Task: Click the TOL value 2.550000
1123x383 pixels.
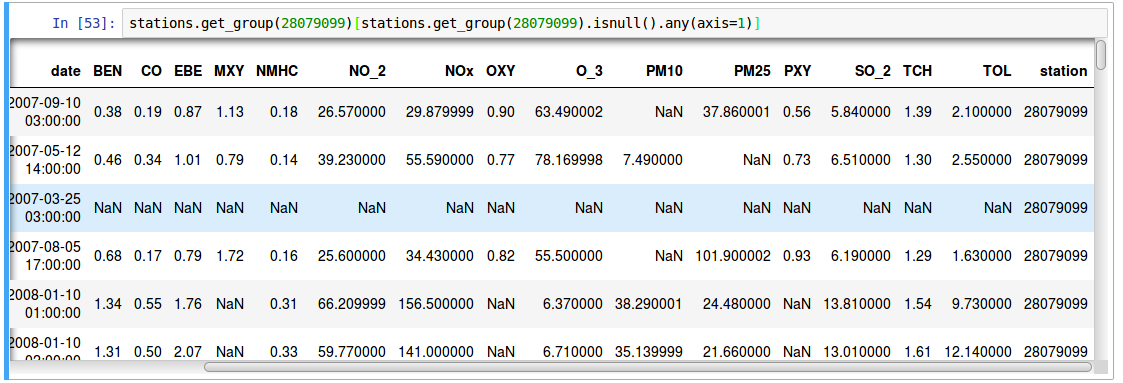Action: point(981,160)
